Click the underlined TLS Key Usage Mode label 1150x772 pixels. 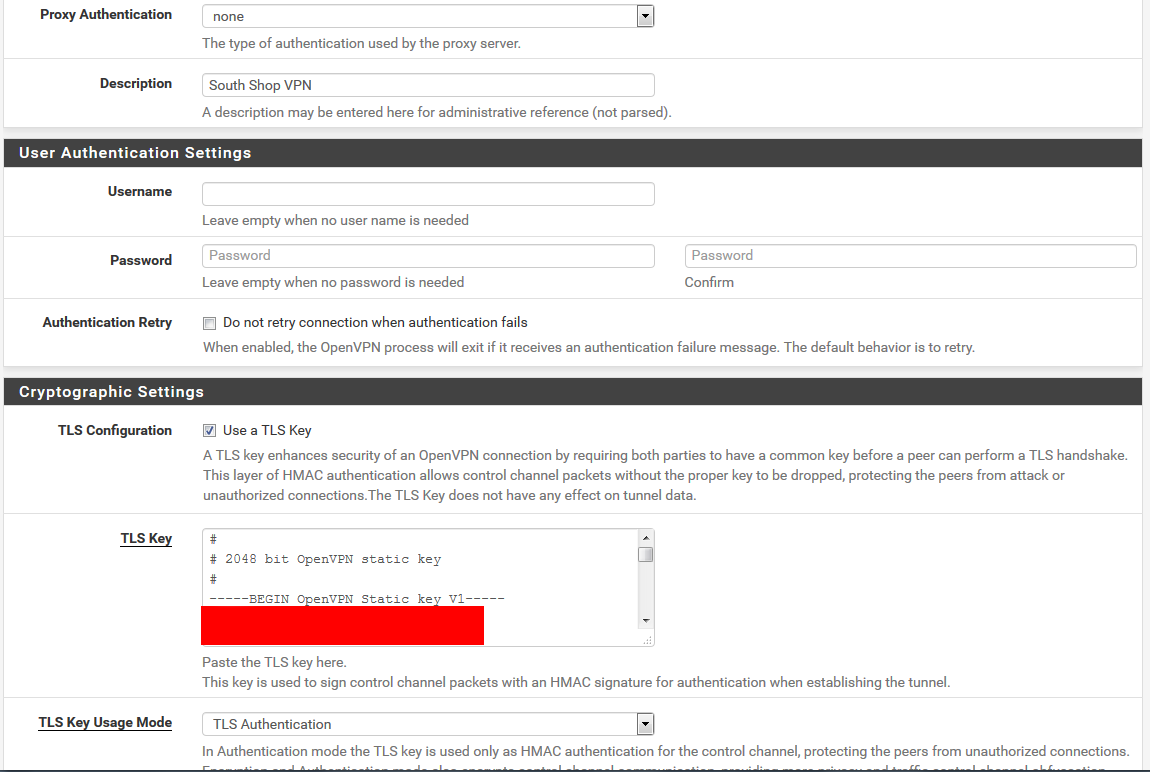[105, 722]
